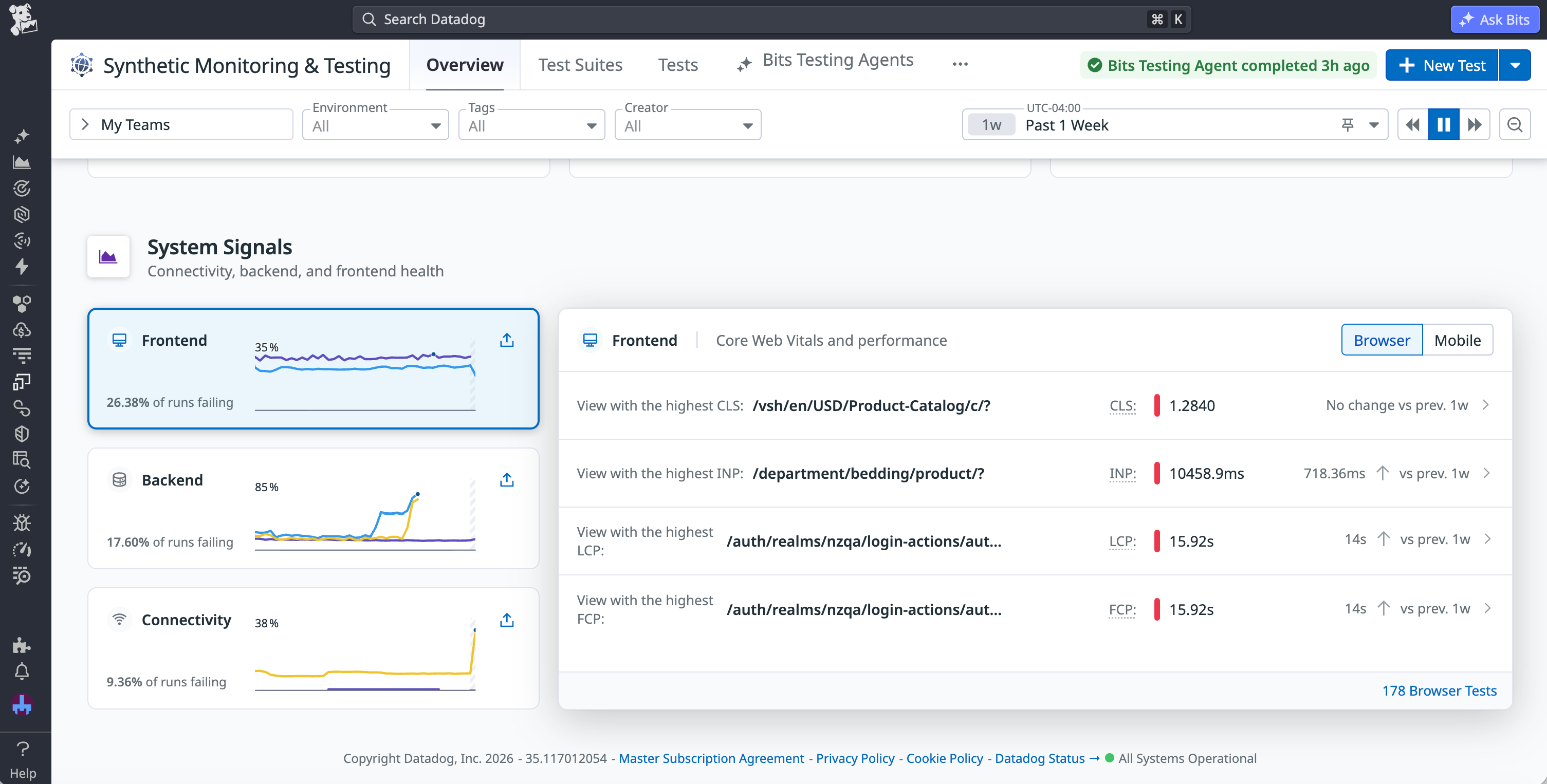The image size is (1547, 784).
Task: Switch to the Test Suites tab
Action: tap(580, 65)
